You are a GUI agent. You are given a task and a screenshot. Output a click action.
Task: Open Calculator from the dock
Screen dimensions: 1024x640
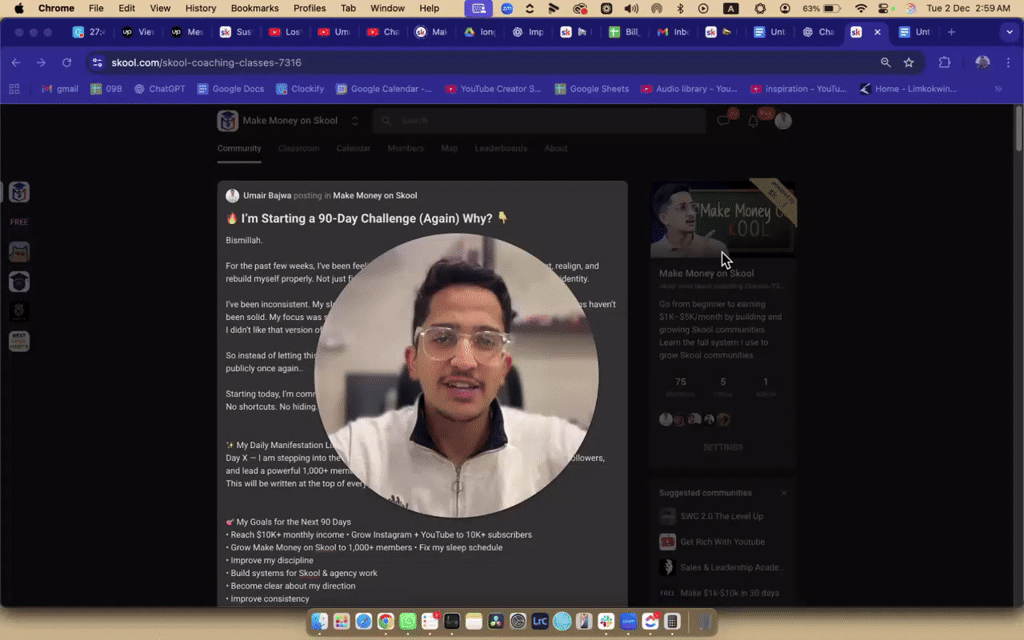tap(672, 622)
